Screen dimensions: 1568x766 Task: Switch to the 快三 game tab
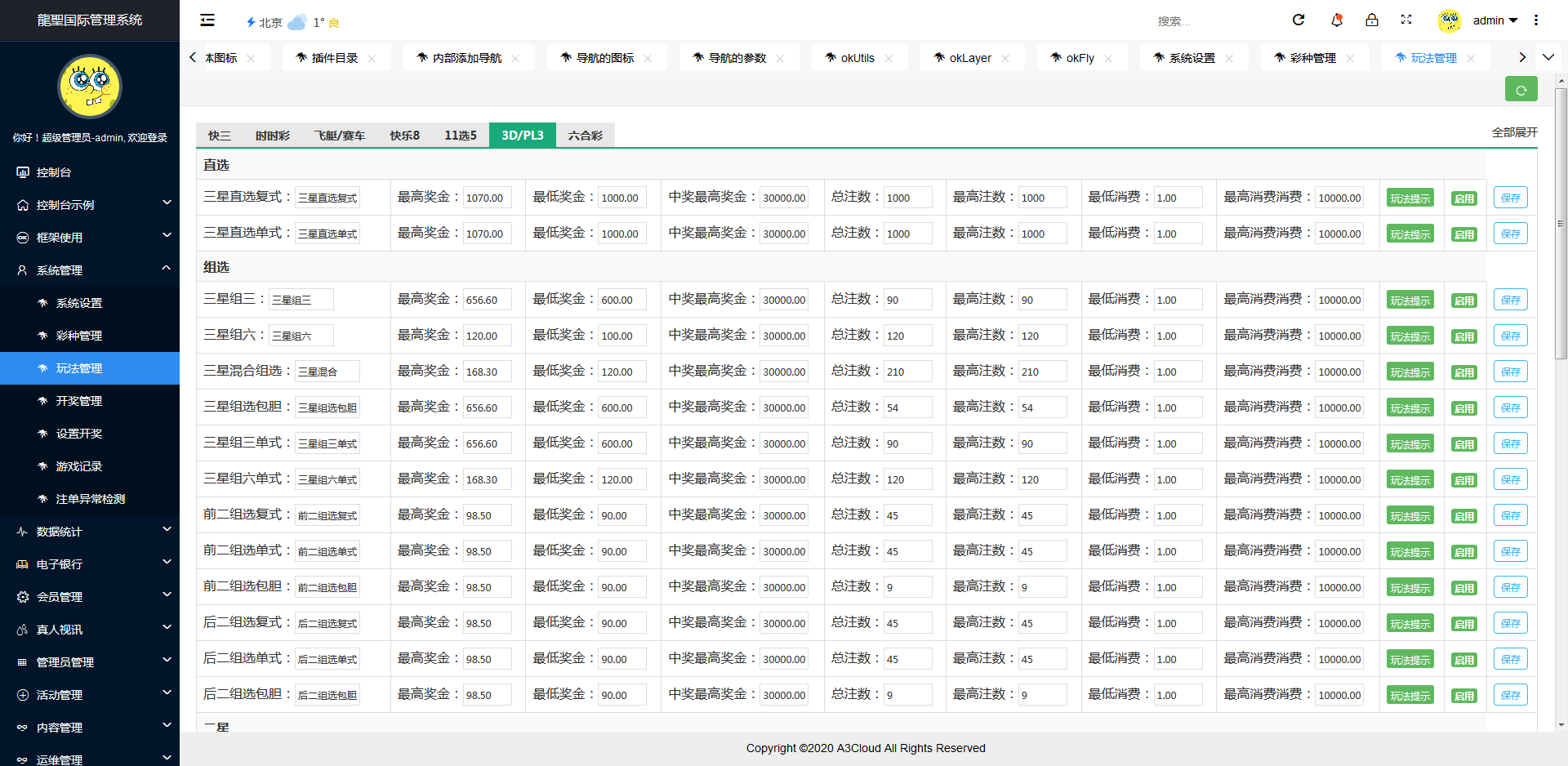point(220,136)
